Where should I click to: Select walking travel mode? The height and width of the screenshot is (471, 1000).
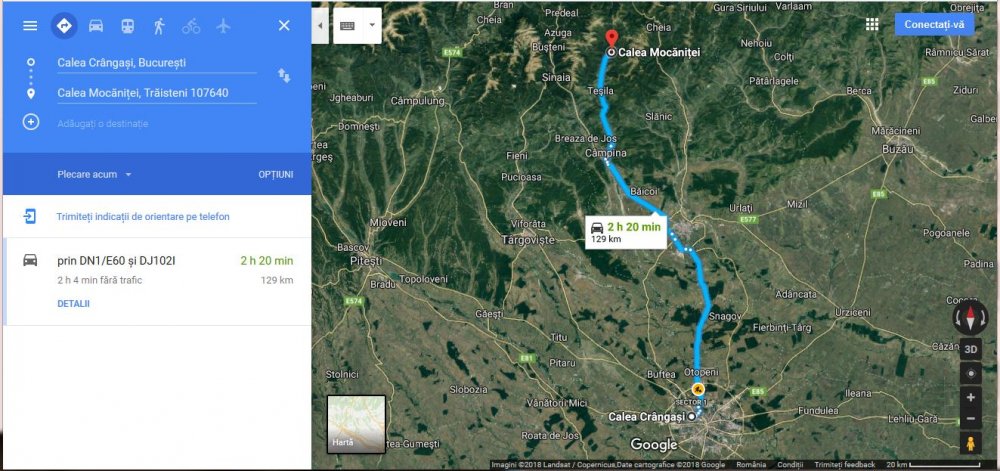click(x=159, y=25)
